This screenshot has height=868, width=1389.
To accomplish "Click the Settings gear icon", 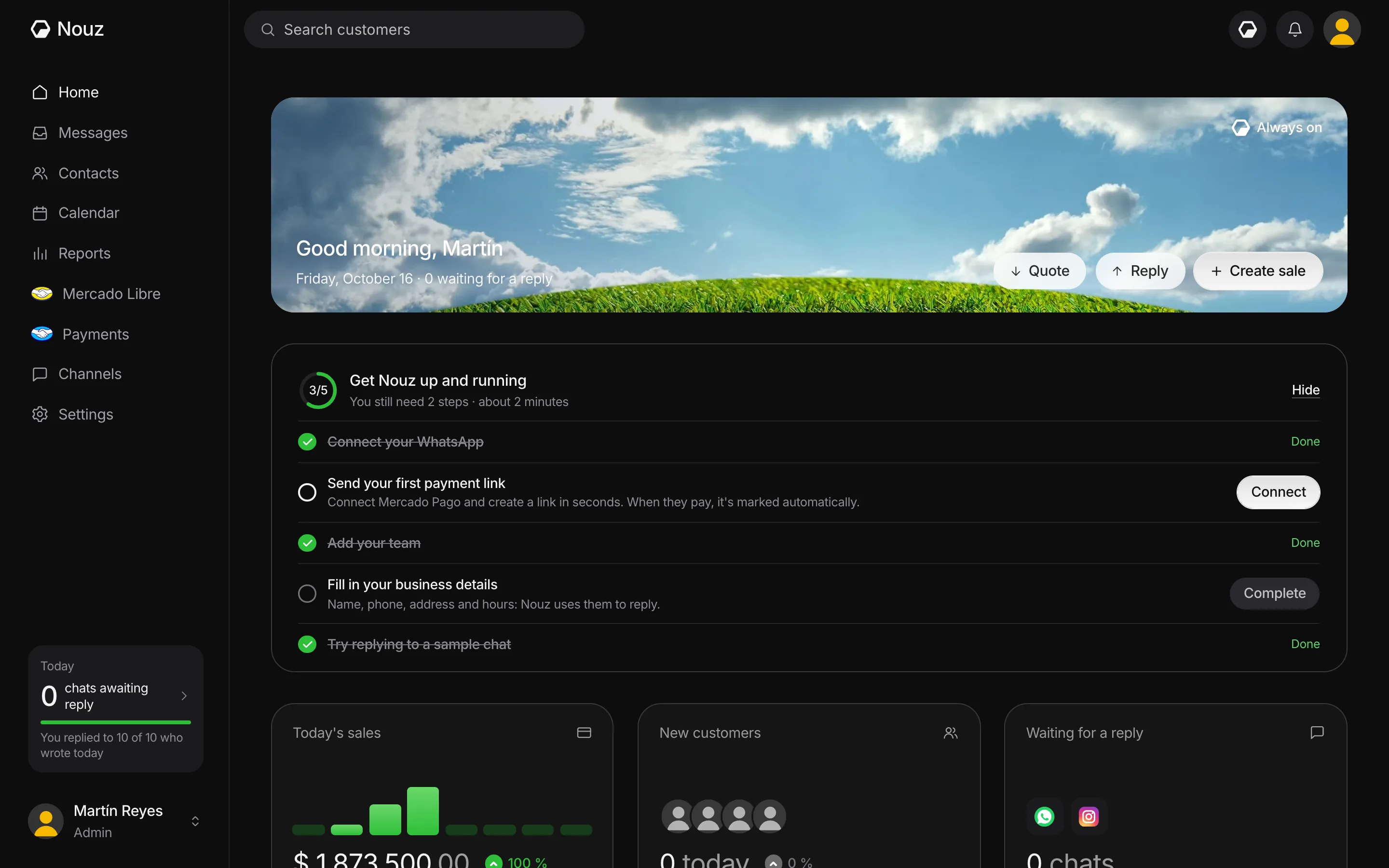I will coord(40,415).
